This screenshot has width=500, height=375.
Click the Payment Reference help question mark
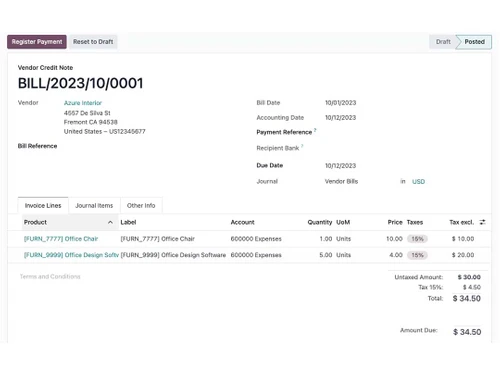click(x=315, y=130)
